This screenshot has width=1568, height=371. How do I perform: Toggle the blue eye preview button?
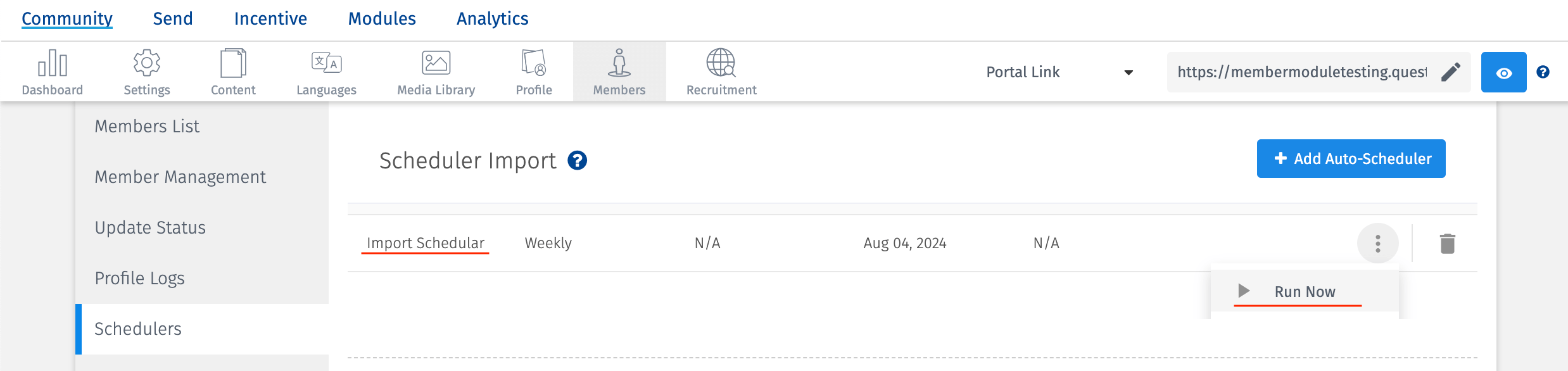pos(1504,72)
